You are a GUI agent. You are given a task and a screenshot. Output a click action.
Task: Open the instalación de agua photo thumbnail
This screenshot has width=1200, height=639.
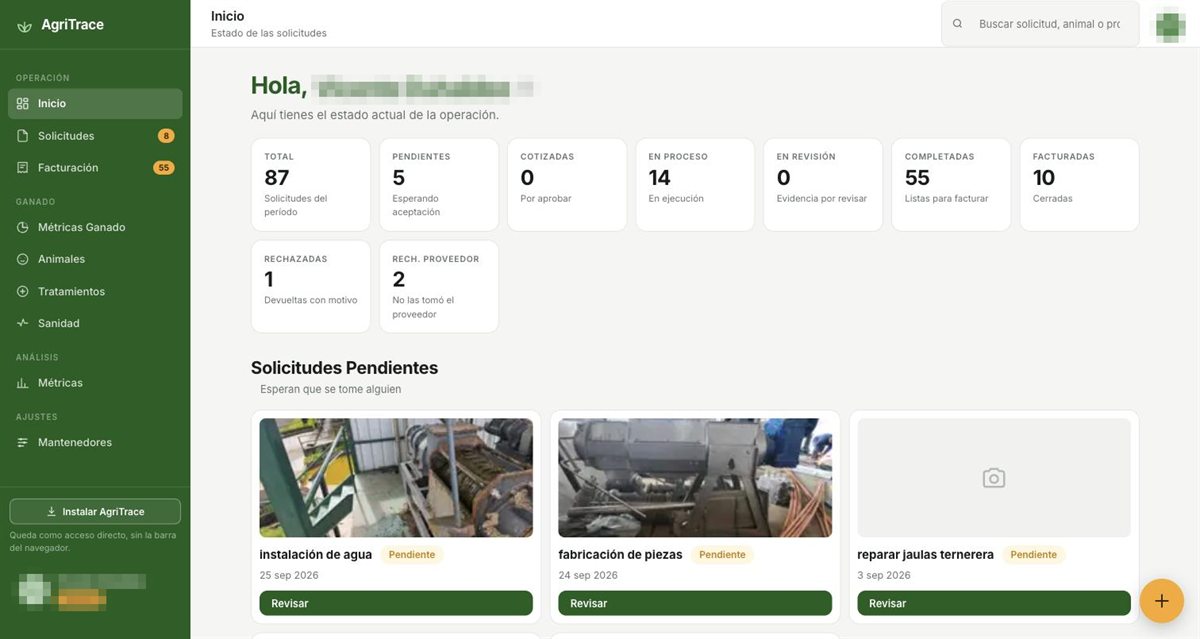396,478
